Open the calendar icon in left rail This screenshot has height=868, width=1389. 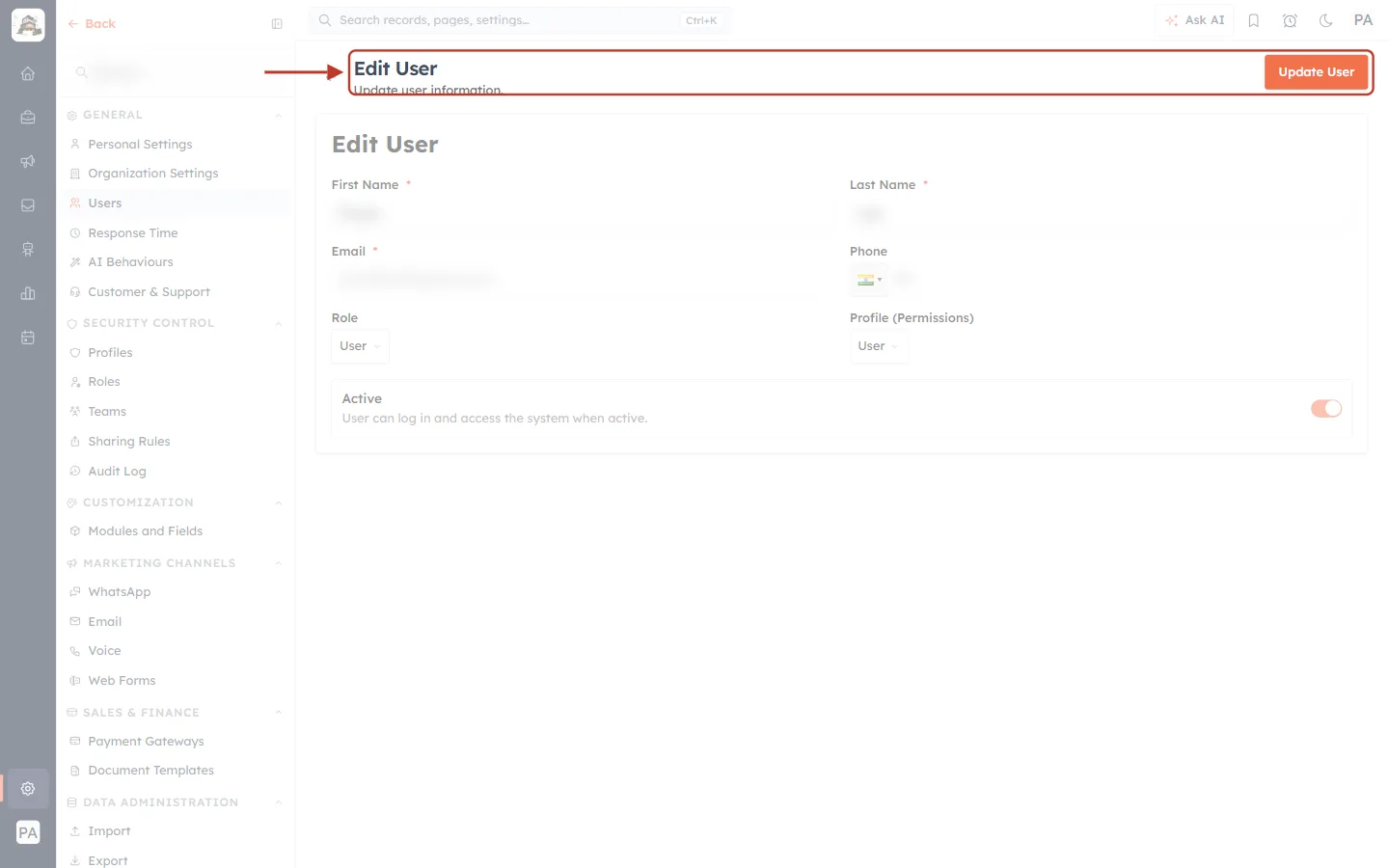(28, 338)
